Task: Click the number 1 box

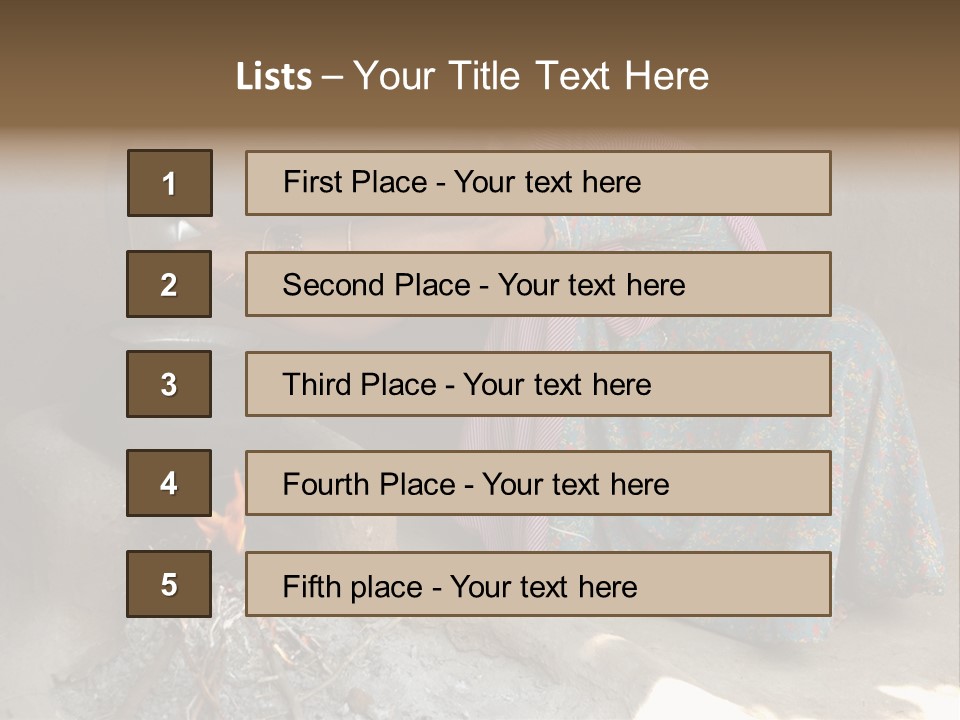Action: coord(169,183)
